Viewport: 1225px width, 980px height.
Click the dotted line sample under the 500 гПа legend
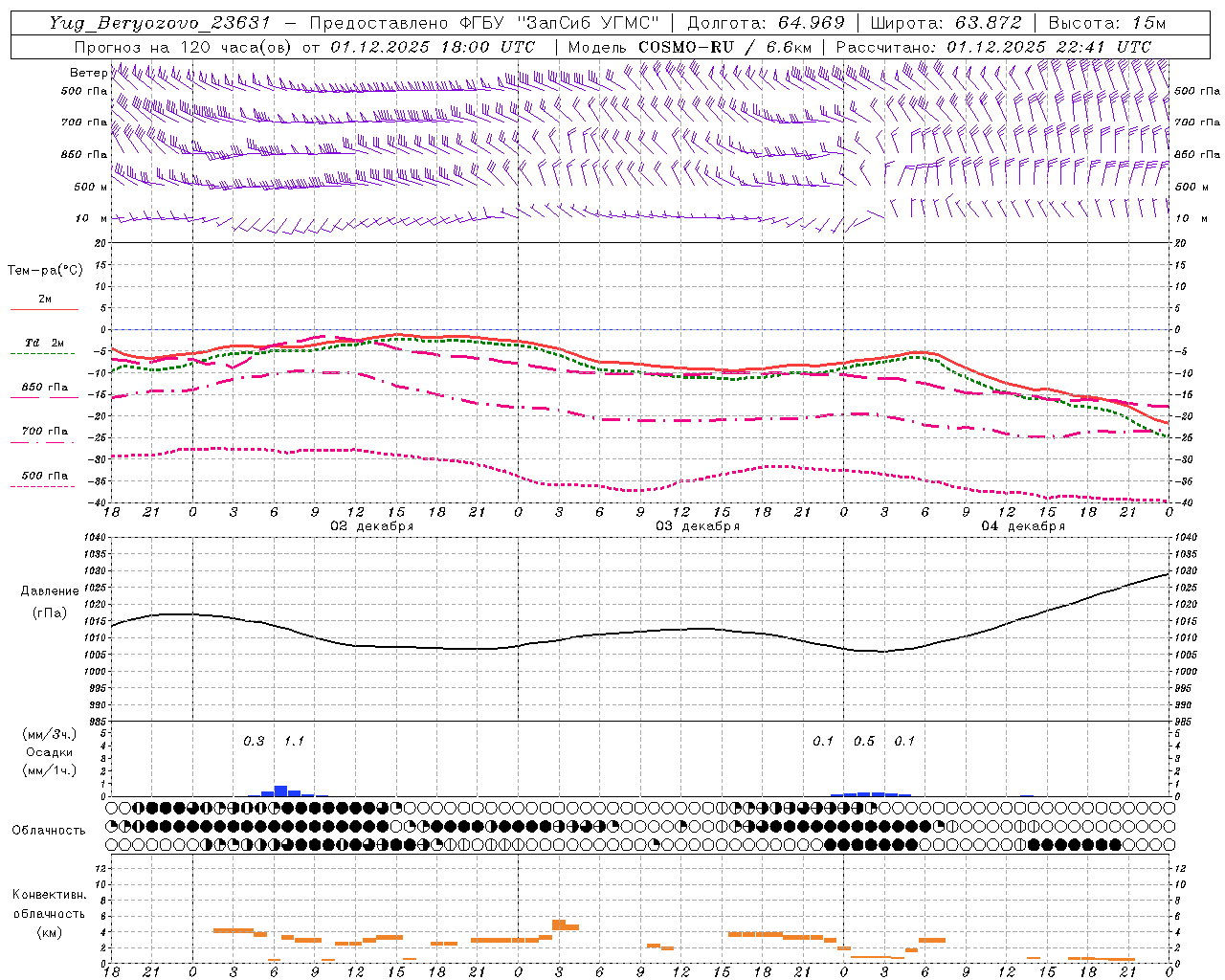coord(43,486)
